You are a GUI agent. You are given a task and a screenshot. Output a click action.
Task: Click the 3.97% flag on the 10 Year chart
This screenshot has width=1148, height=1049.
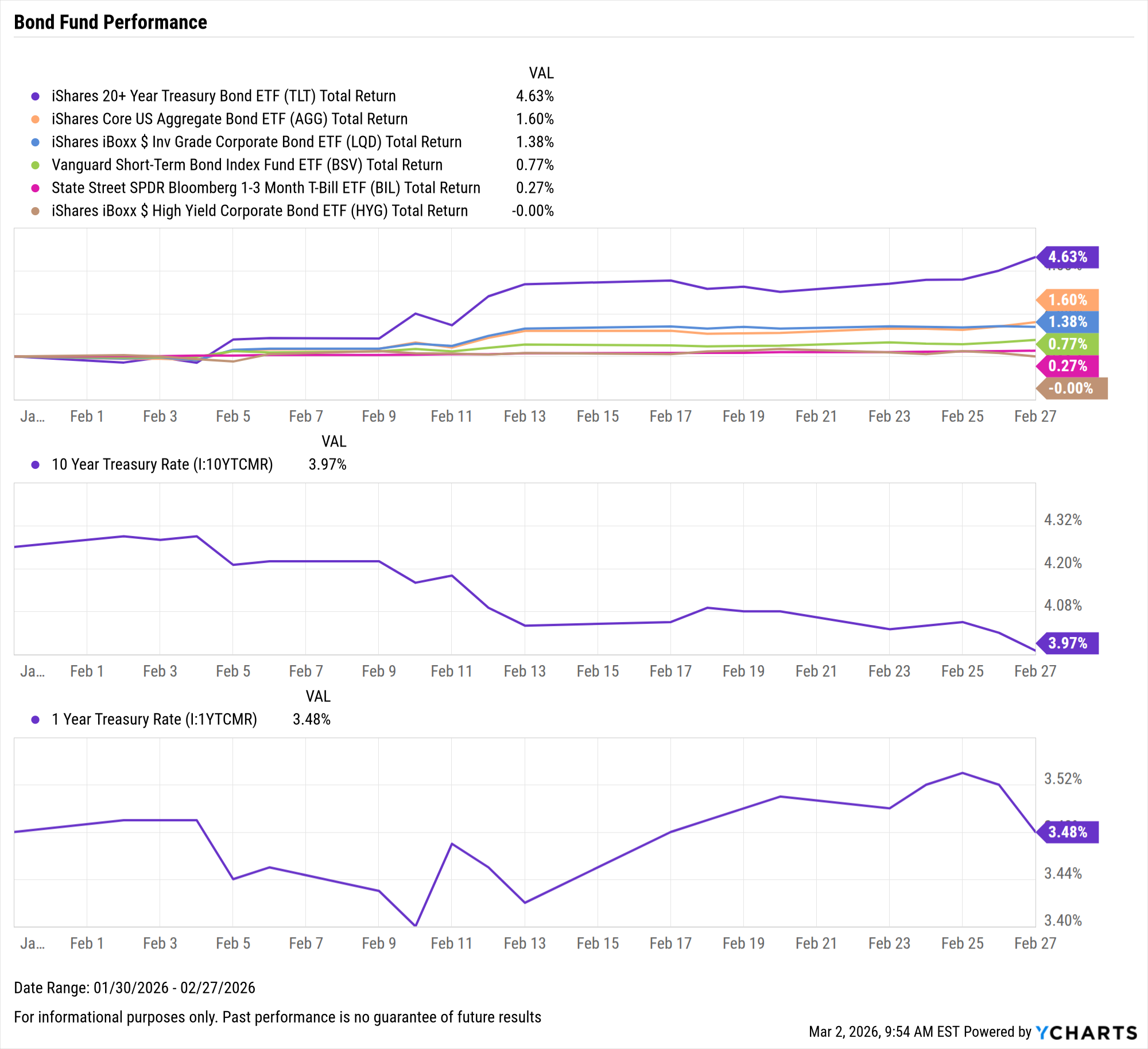point(1068,643)
